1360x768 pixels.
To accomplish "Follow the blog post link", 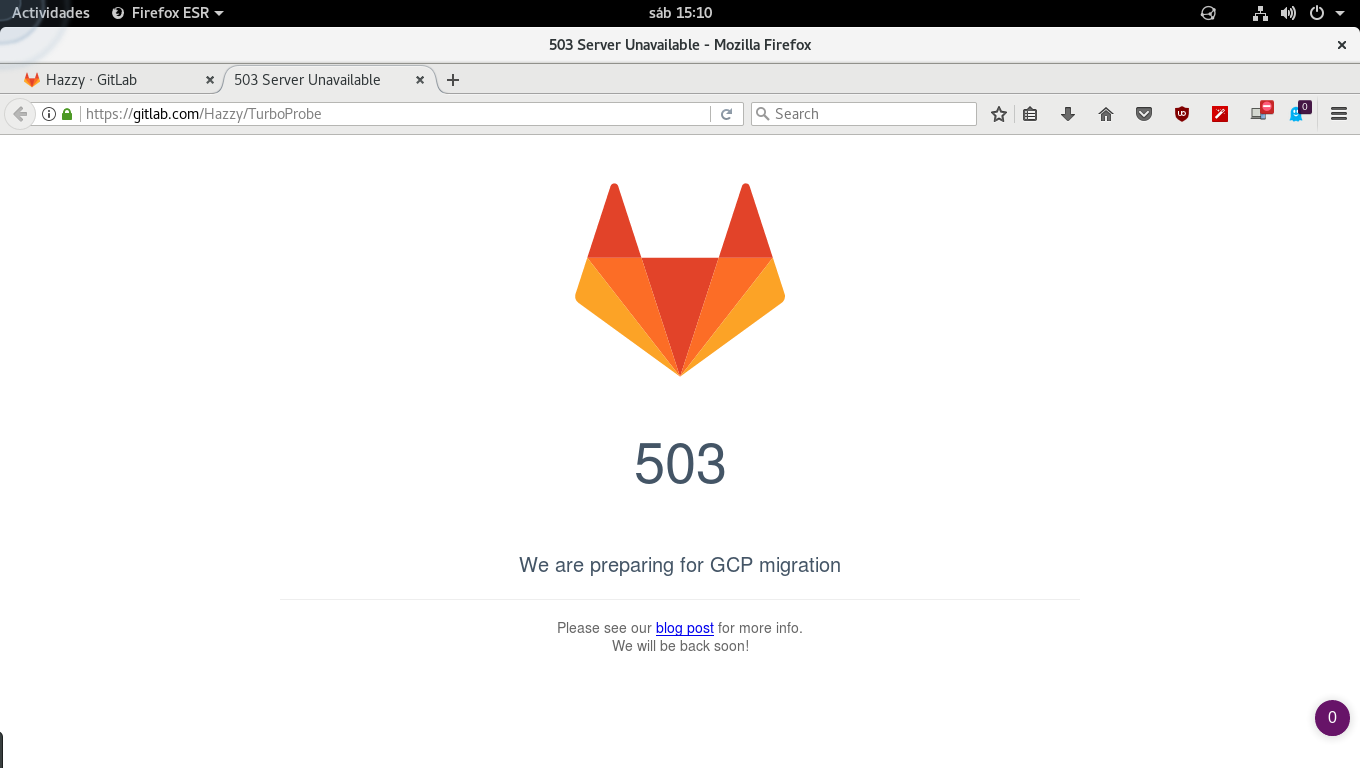I will tap(685, 628).
